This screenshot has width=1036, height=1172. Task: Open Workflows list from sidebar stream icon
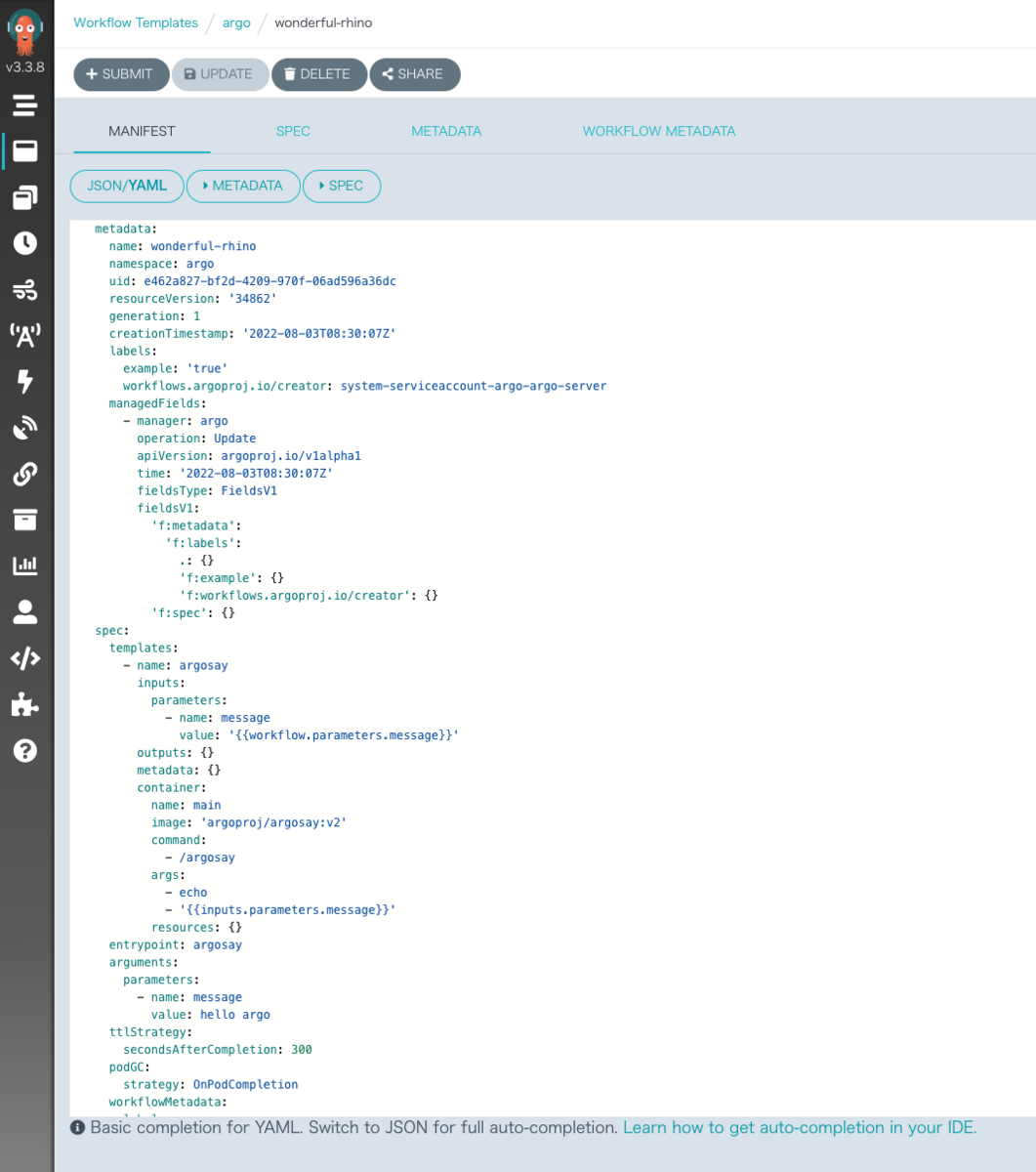(x=25, y=105)
